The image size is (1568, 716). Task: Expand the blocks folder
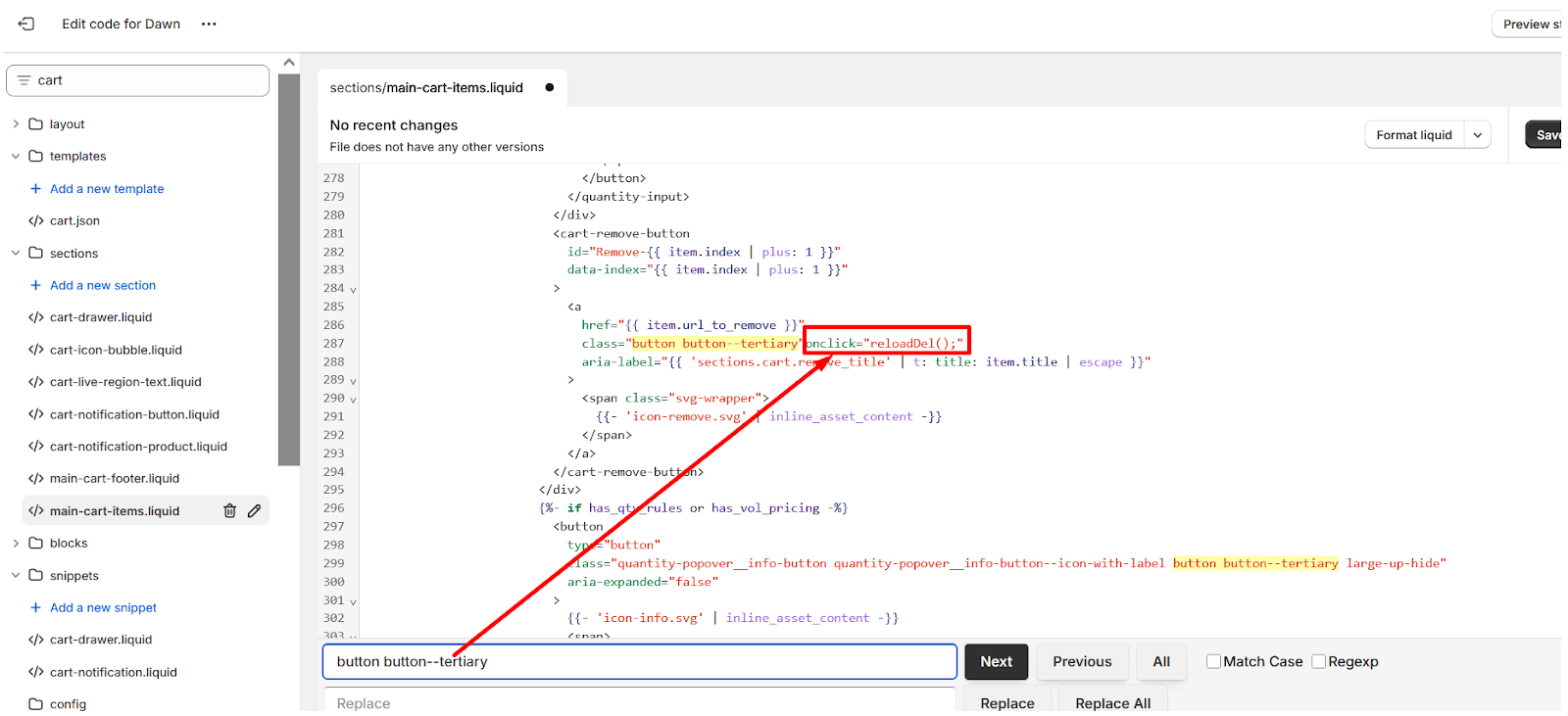pos(16,543)
